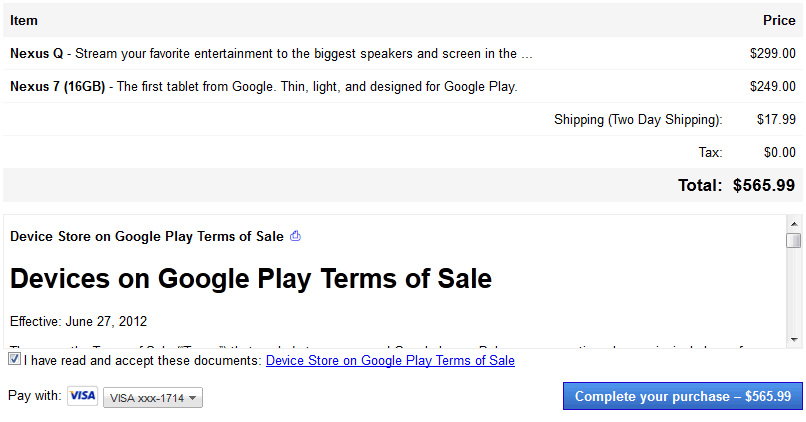Open Device Store on Google Play Terms link

tap(390, 360)
